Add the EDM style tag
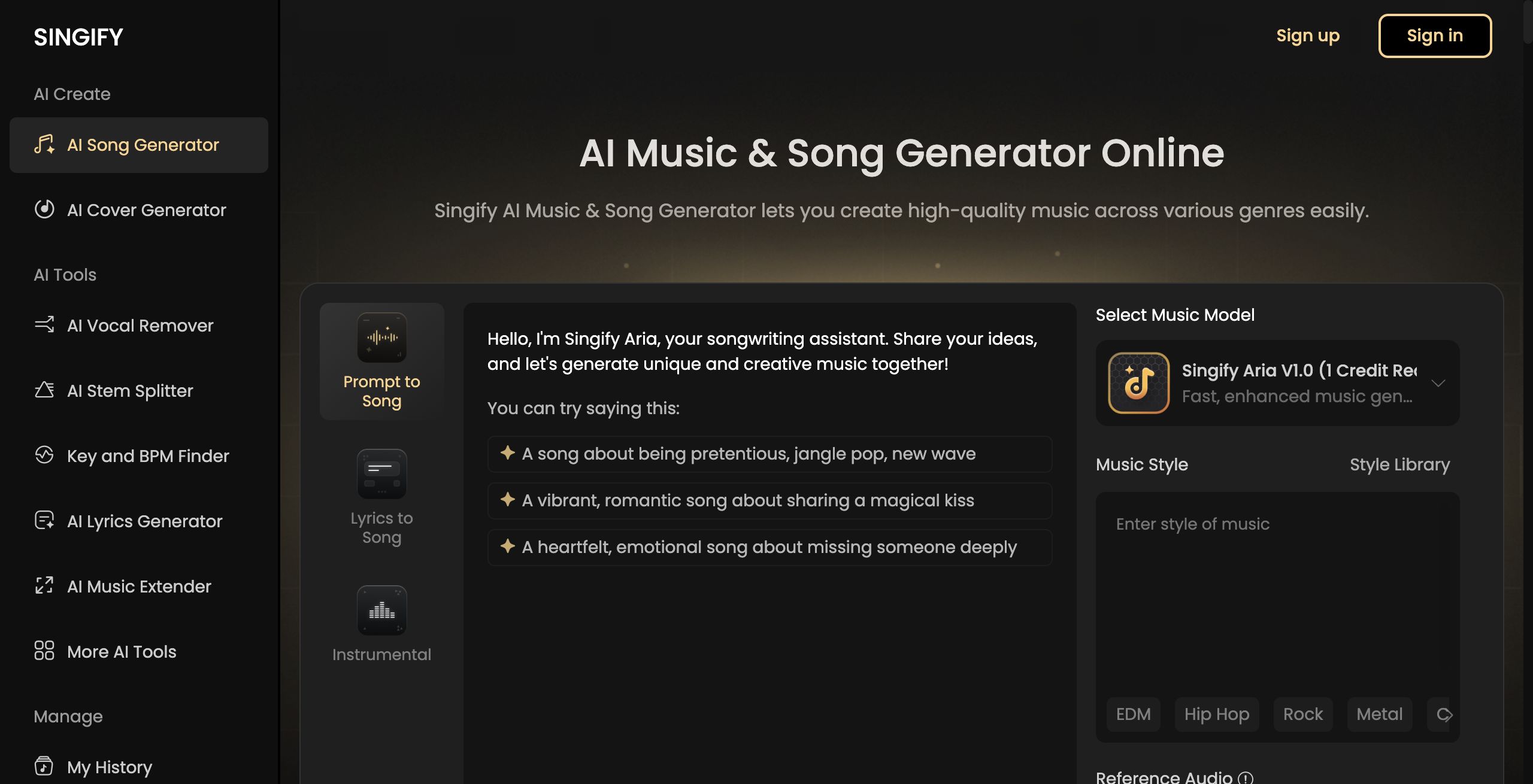Screen dimensions: 1533x784 (1133, 715)
